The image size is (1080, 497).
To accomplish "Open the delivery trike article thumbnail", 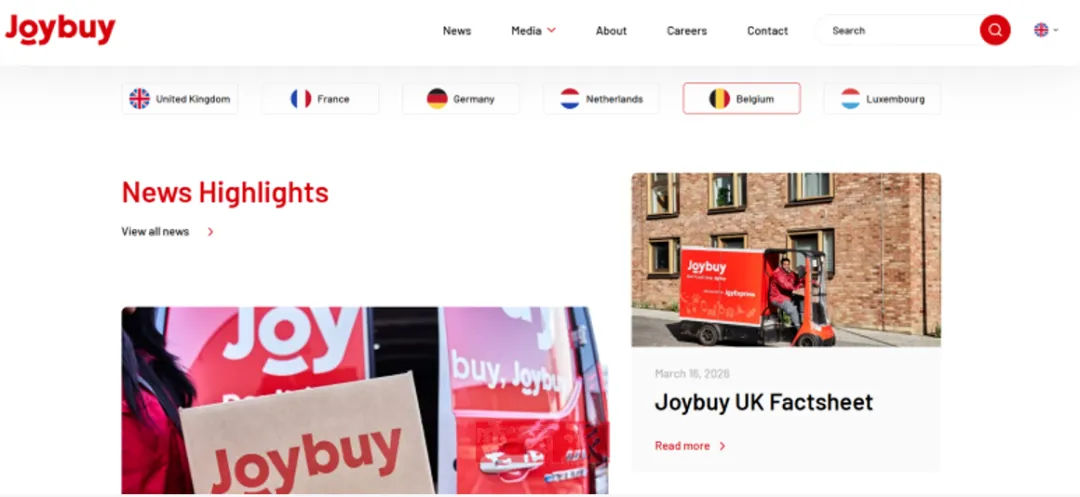I will 786,260.
